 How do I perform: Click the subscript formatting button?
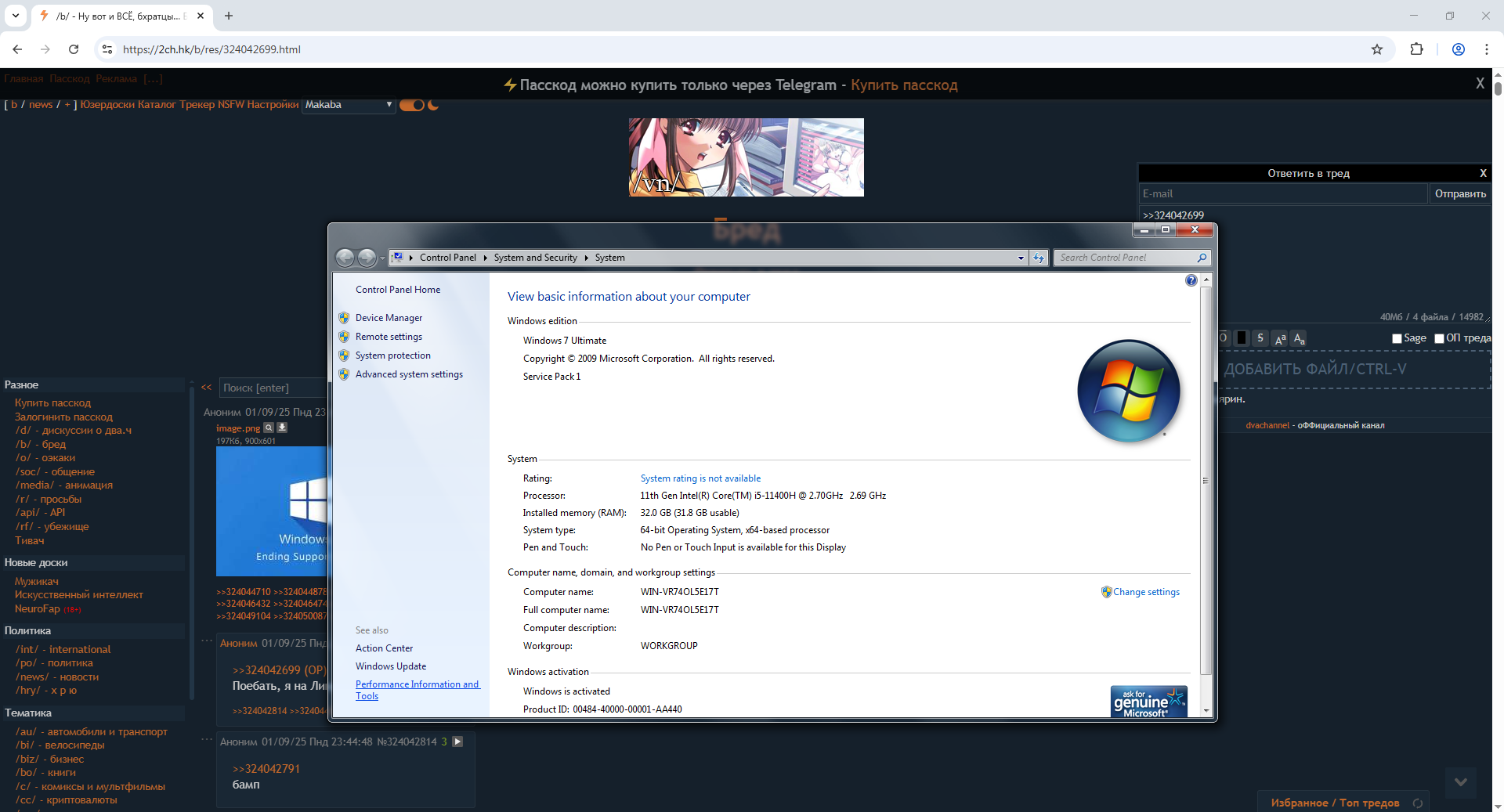[1299, 338]
